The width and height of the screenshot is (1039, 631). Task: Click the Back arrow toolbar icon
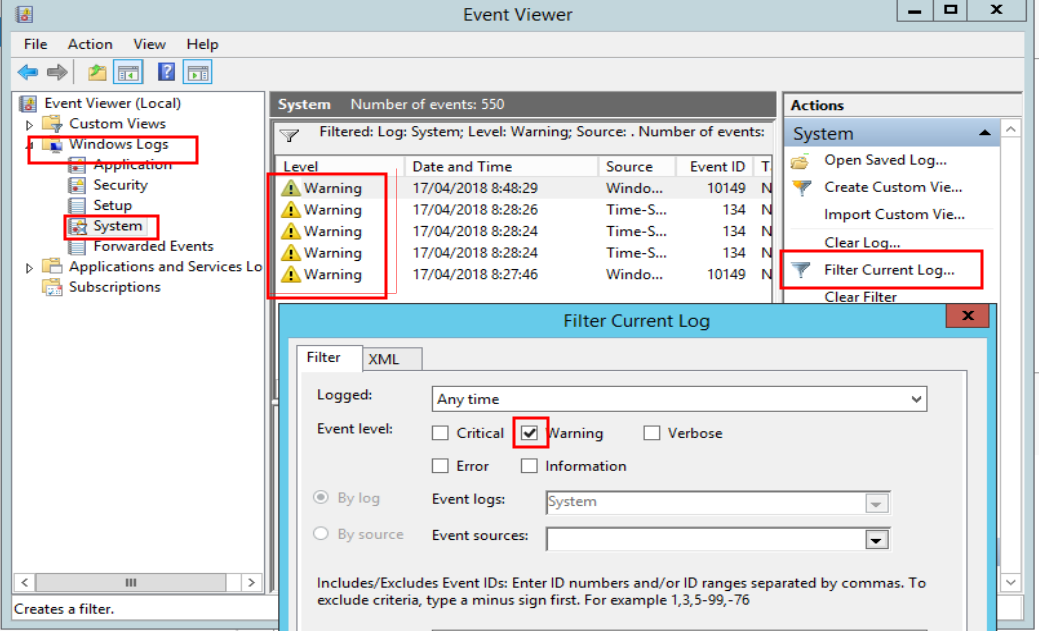[x=28, y=72]
